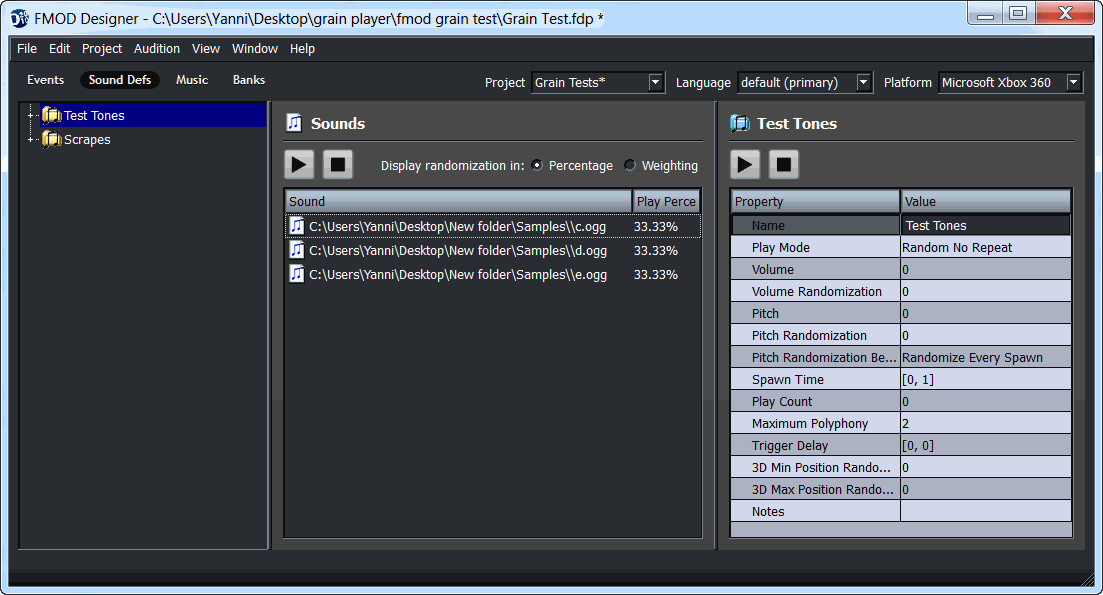Image resolution: width=1103 pixels, height=595 pixels.
Task: Click the c.ogg play percentage 33.33%
Action: pyautogui.click(x=656, y=226)
